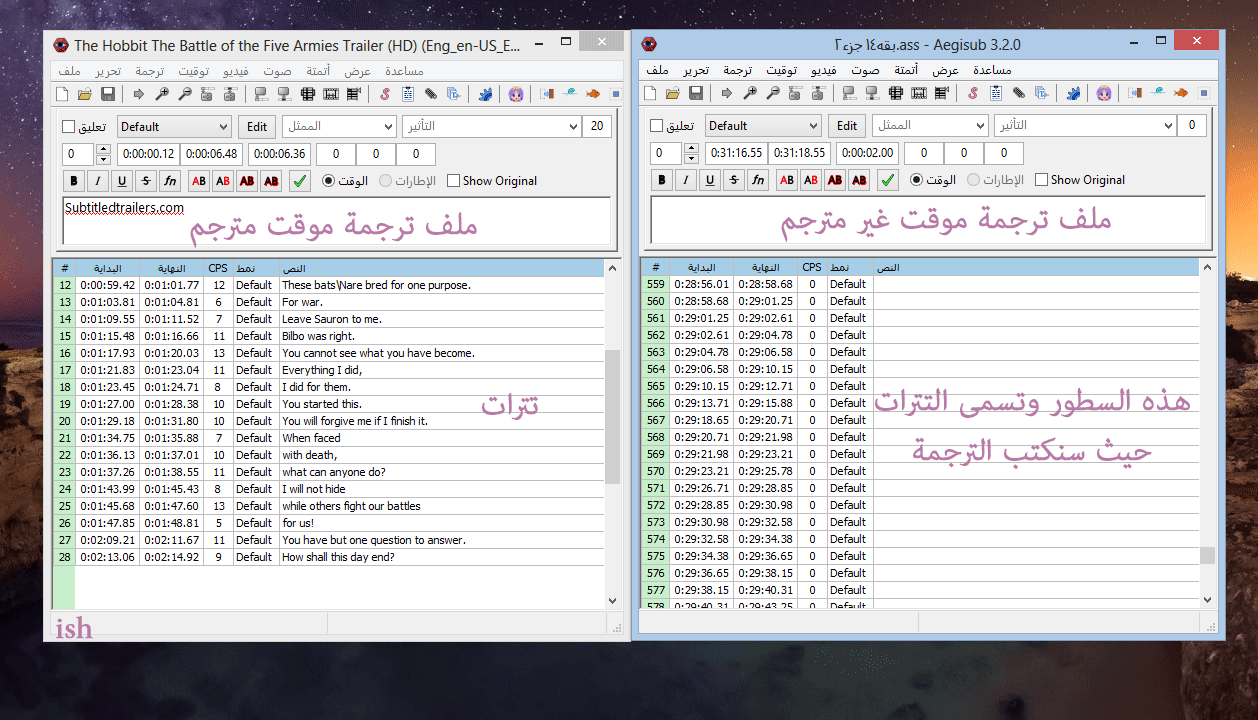Open مساعدة menu in Aegisub 3.2.0 window
The height and width of the screenshot is (720, 1258).
(992, 70)
